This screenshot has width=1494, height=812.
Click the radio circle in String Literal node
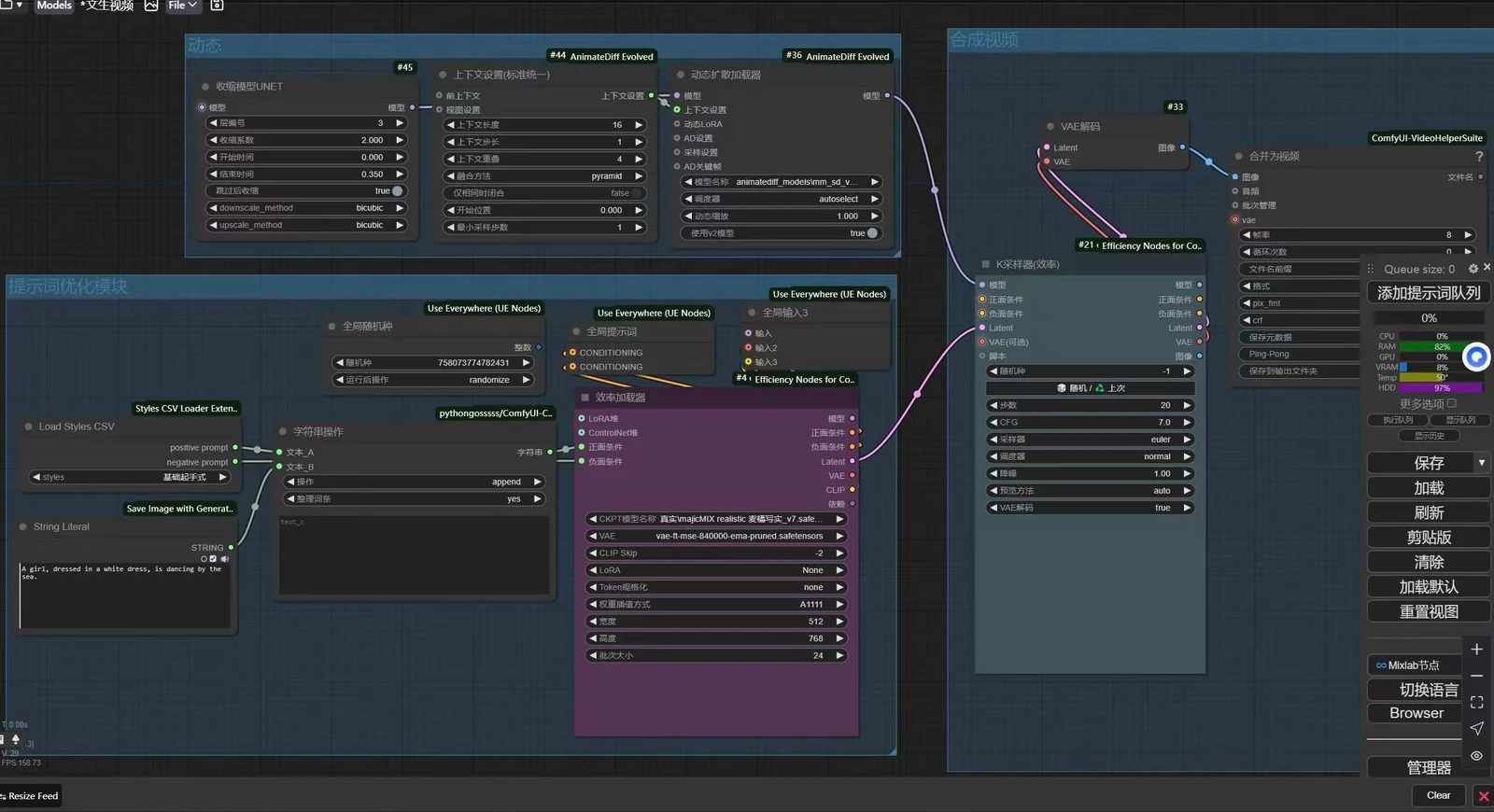click(x=204, y=559)
